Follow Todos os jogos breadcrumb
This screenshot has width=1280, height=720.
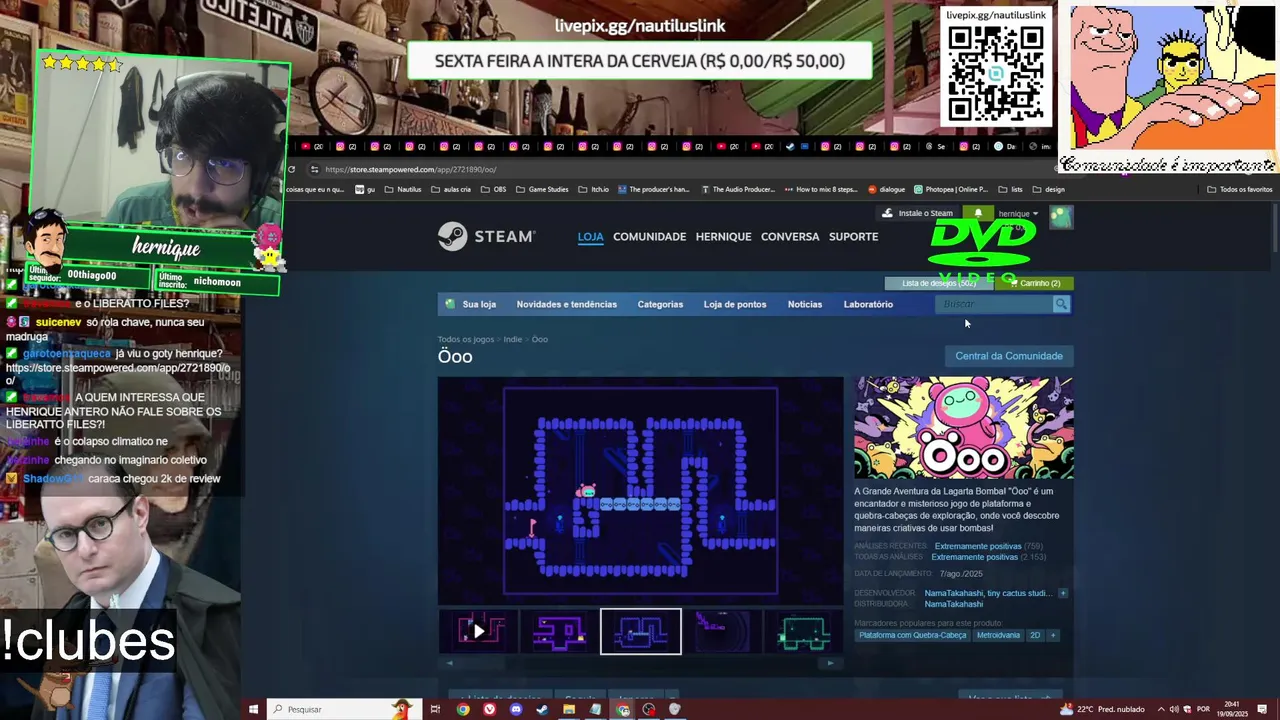465,340
